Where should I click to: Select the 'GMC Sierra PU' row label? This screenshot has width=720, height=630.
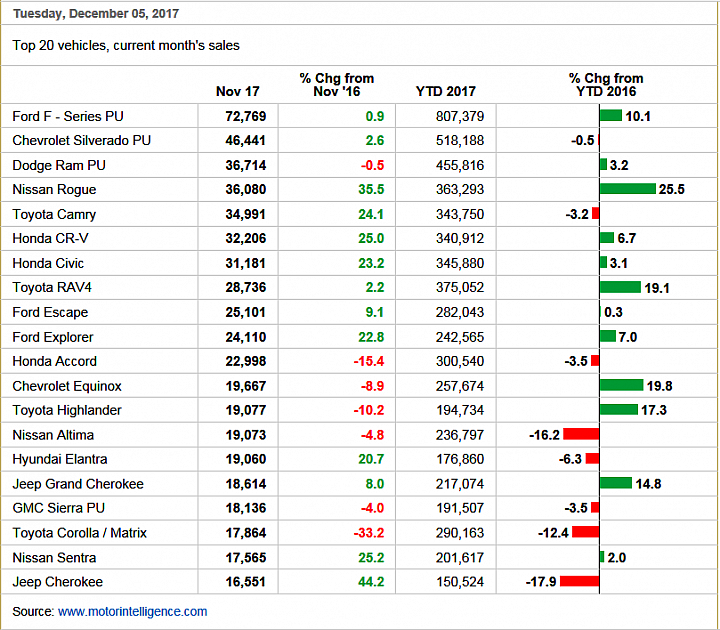click(x=59, y=508)
